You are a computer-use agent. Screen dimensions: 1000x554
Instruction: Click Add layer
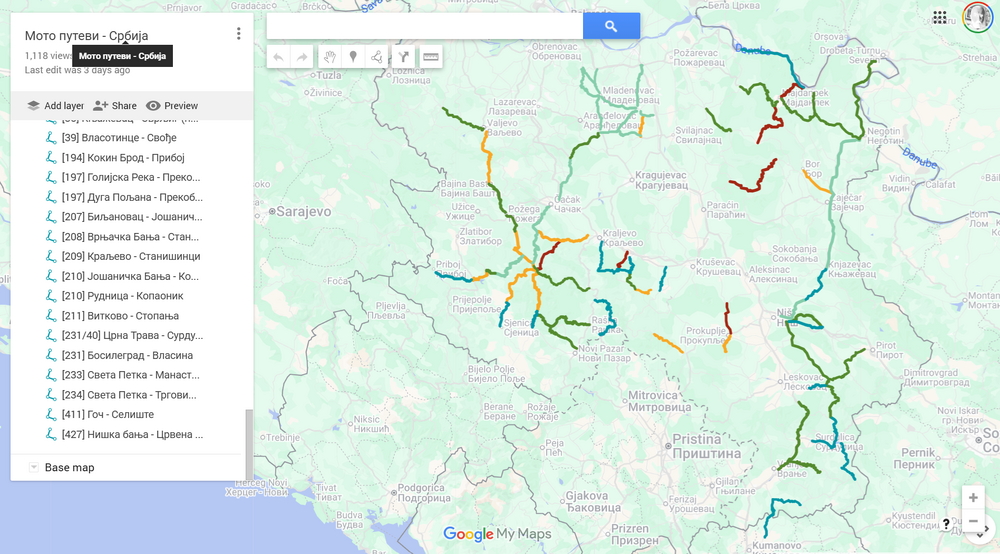pyautogui.click(x=55, y=106)
